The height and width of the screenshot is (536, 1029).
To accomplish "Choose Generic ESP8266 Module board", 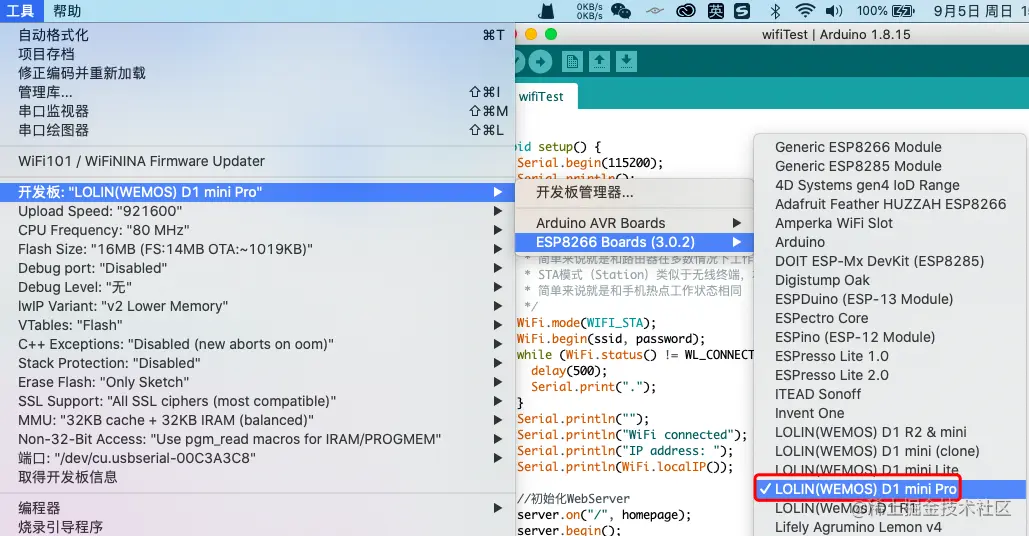I will point(890,147).
